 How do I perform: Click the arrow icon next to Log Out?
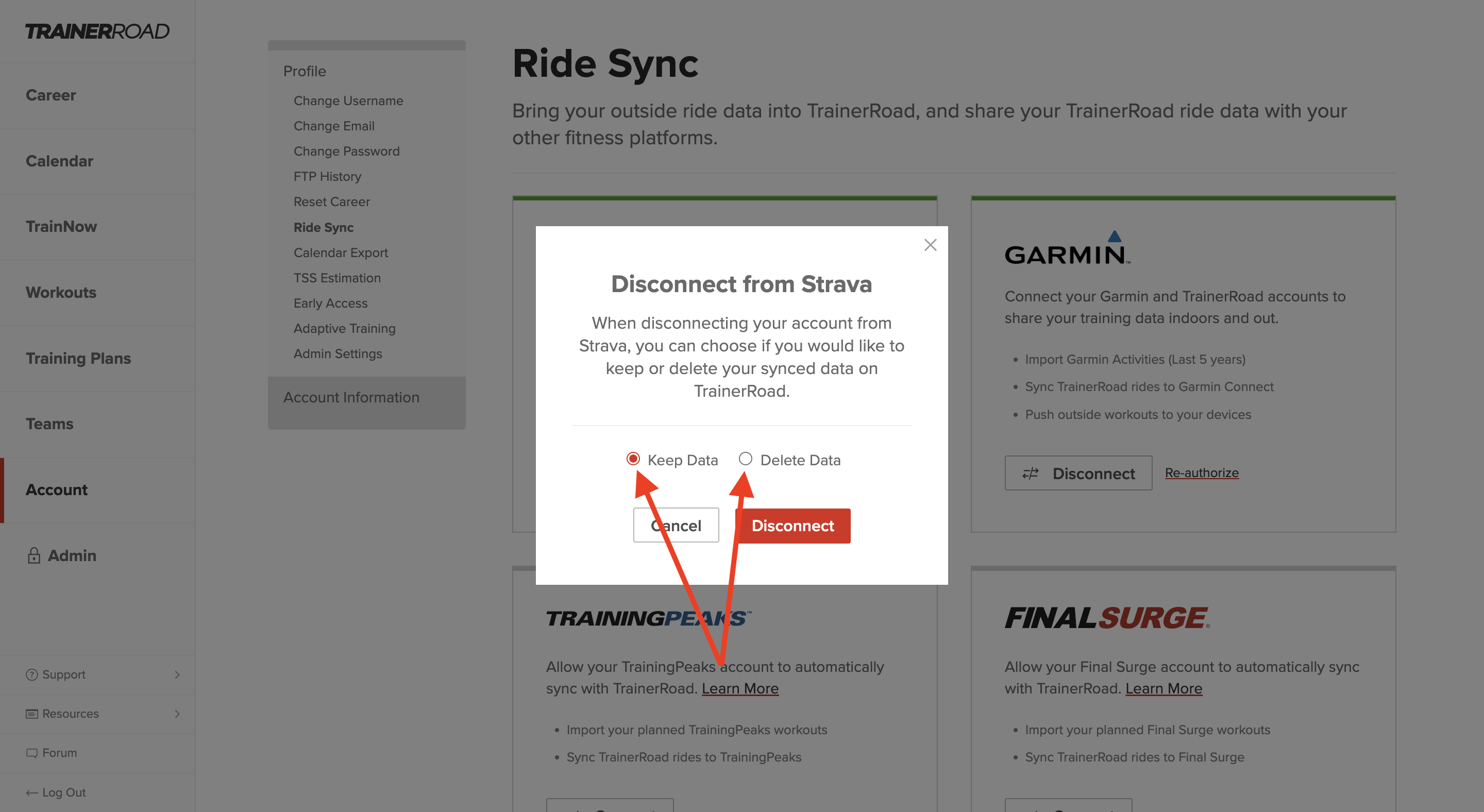point(31,792)
